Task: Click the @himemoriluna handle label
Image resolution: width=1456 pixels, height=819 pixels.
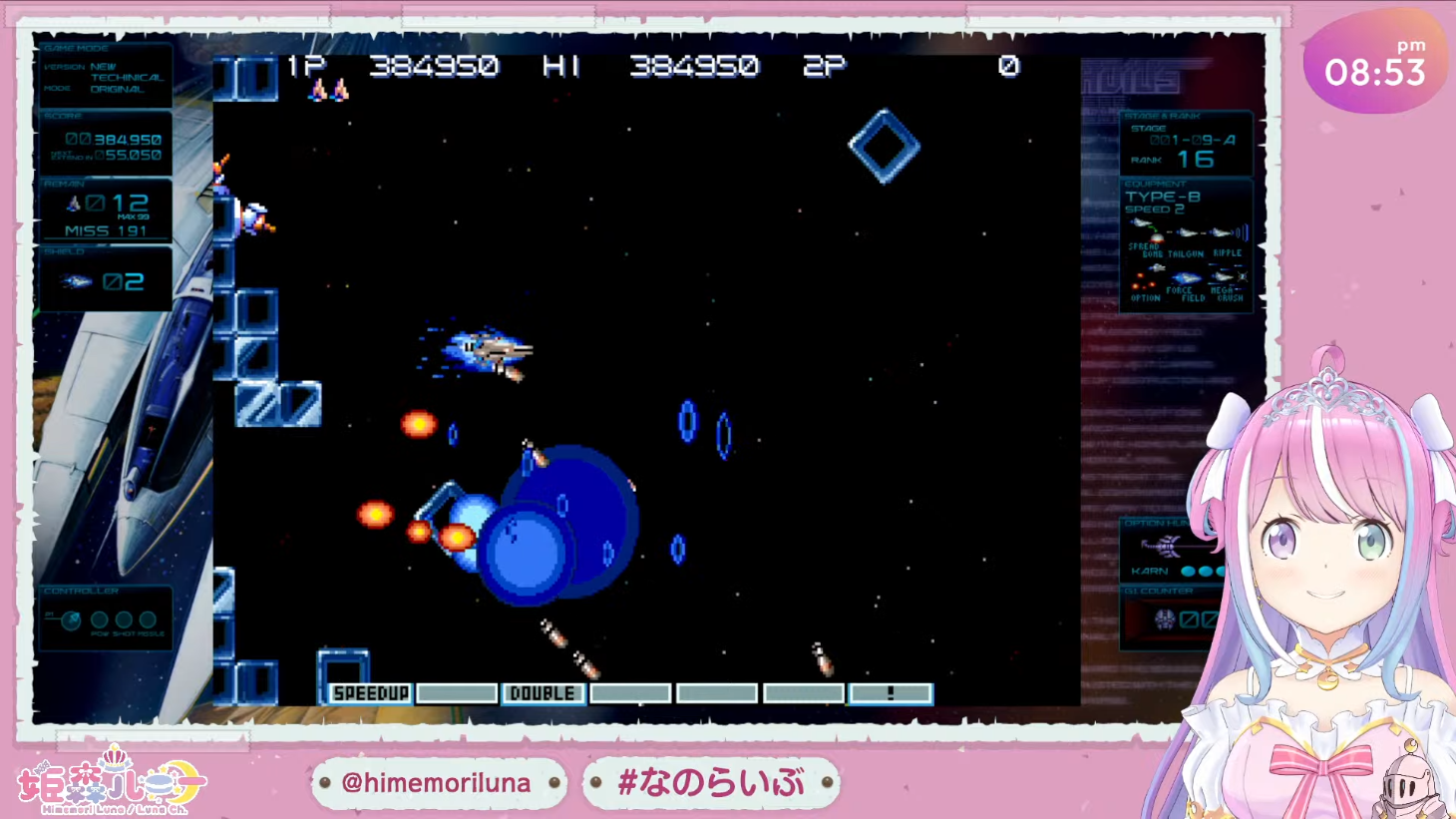Action: tap(437, 783)
